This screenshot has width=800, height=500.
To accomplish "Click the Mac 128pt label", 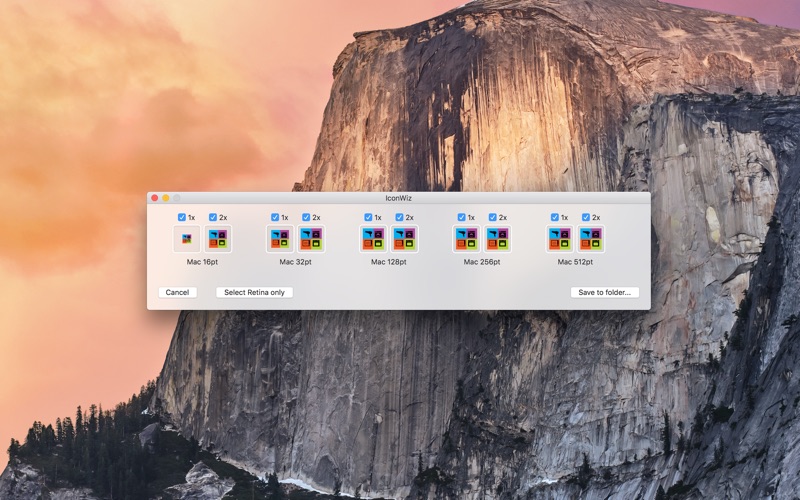I will pyautogui.click(x=389, y=262).
